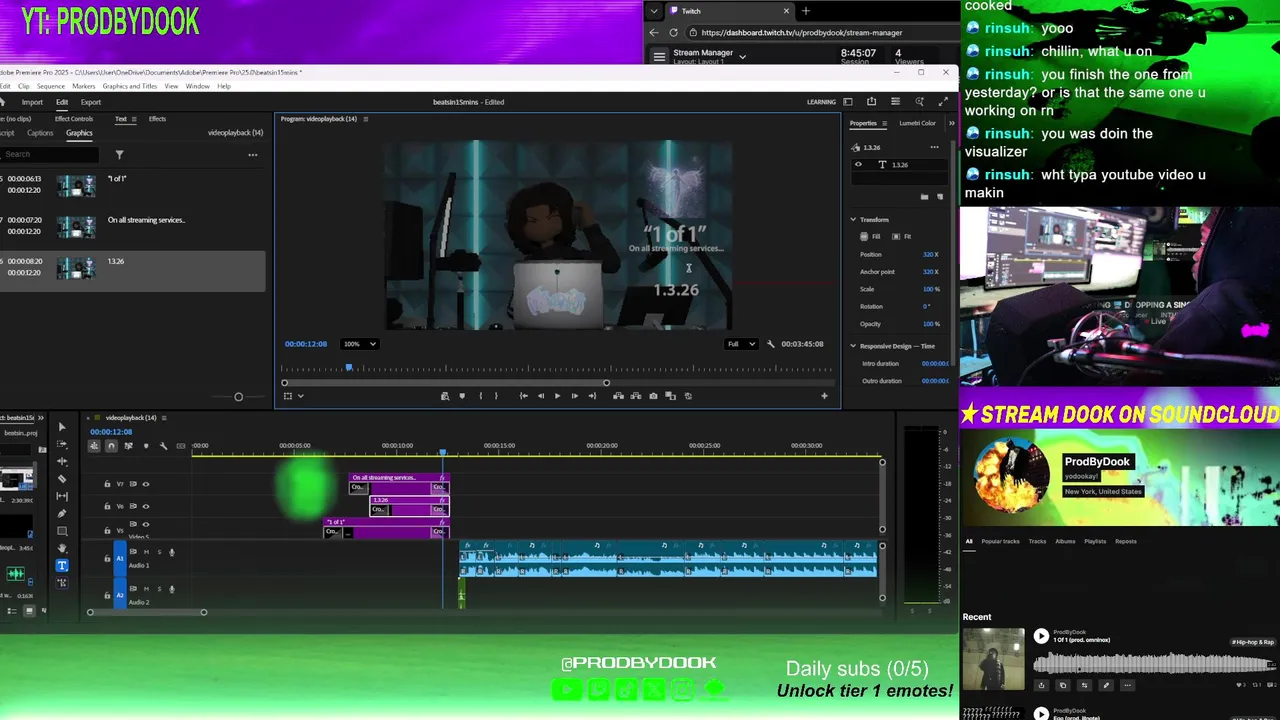Open the 100% zoom level dropdown
Viewport: 1280px width, 720px height.
[359, 344]
